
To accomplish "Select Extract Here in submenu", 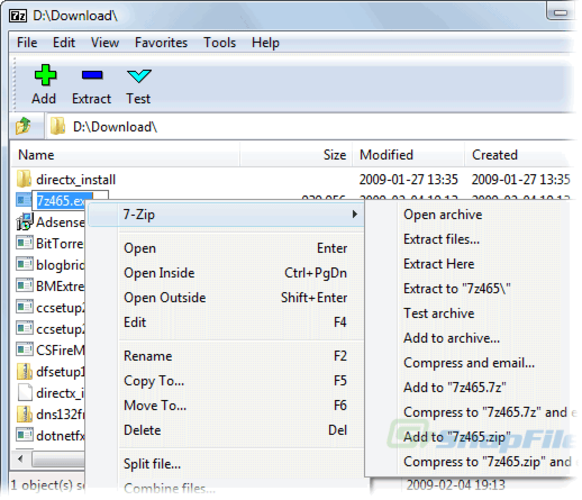I will tap(439, 264).
